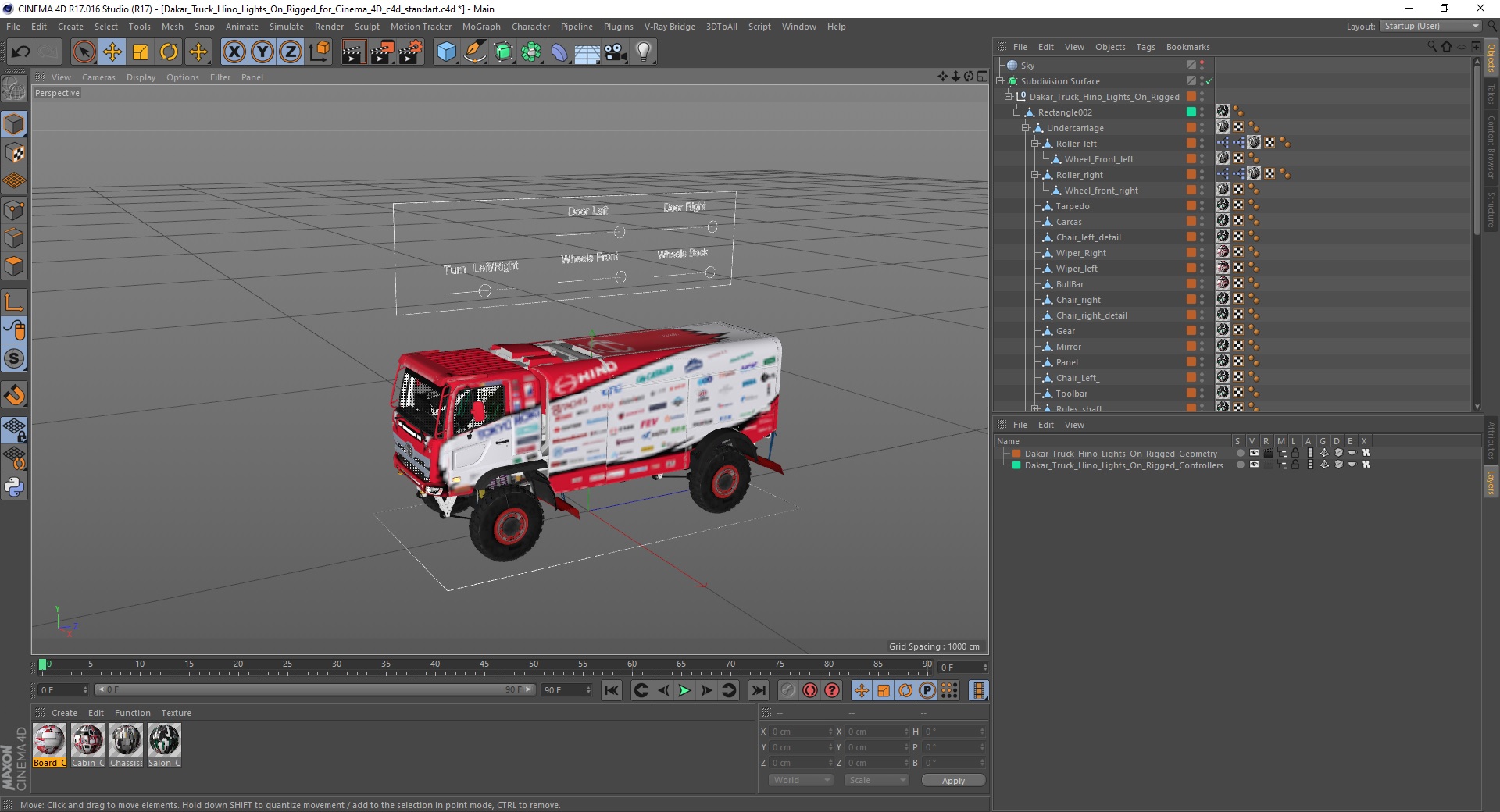Image resolution: width=1500 pixels, height=812 pixels.
Task: Open the Python script icon
Action: [x=14, y=488]
